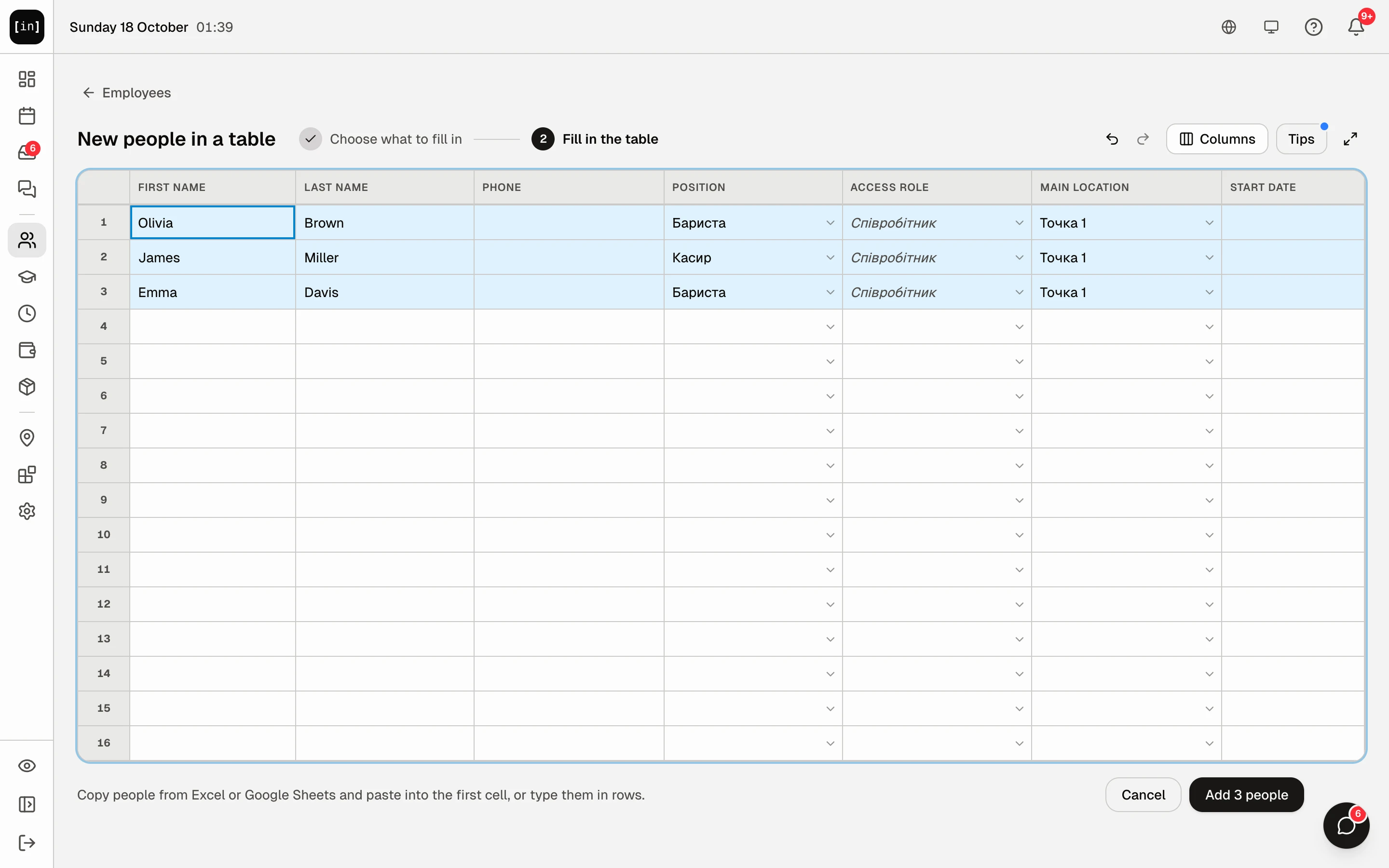The width and height of the screenshot is (1389, 868).
Task: Select the 'Davis' last name cell
Action: [384, 292]
